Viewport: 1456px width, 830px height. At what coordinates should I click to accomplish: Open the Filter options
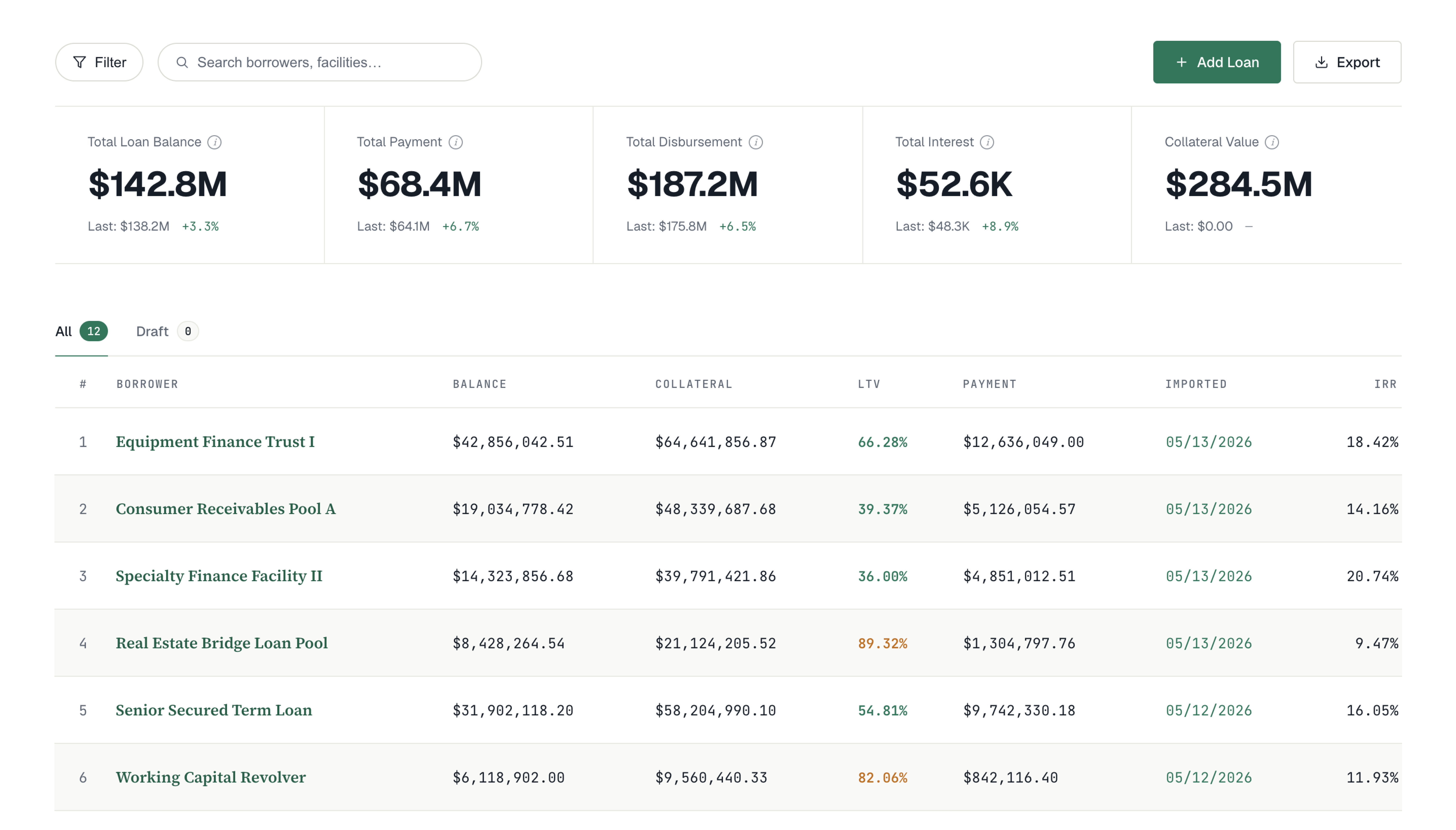coord(99,62)
